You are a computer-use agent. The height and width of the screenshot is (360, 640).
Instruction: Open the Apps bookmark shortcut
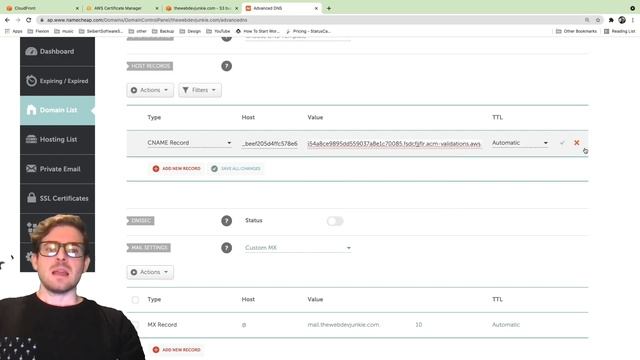pyautogui.click(x=13, y=31)
